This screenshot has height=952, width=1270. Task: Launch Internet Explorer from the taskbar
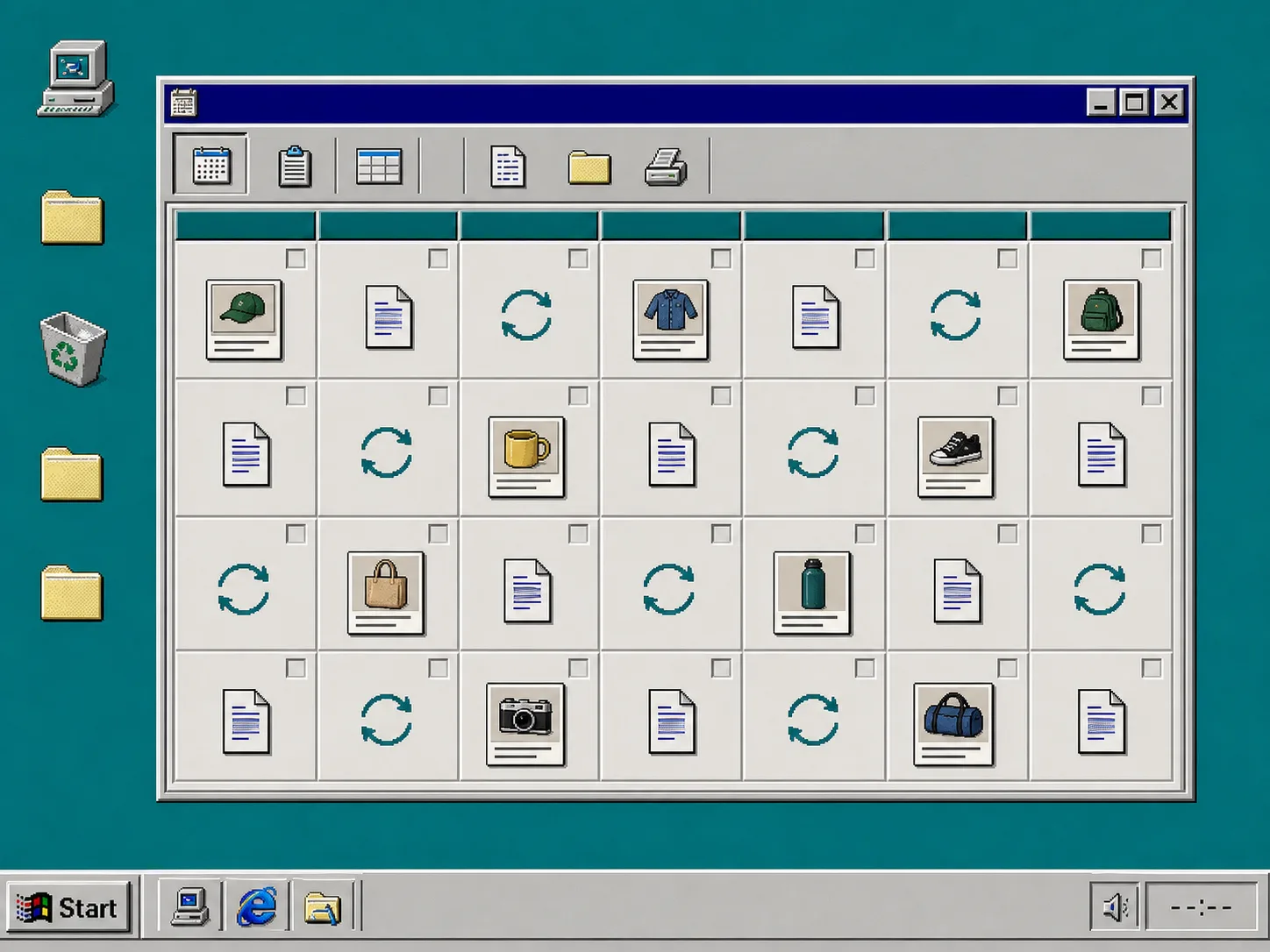coord(257,907)
